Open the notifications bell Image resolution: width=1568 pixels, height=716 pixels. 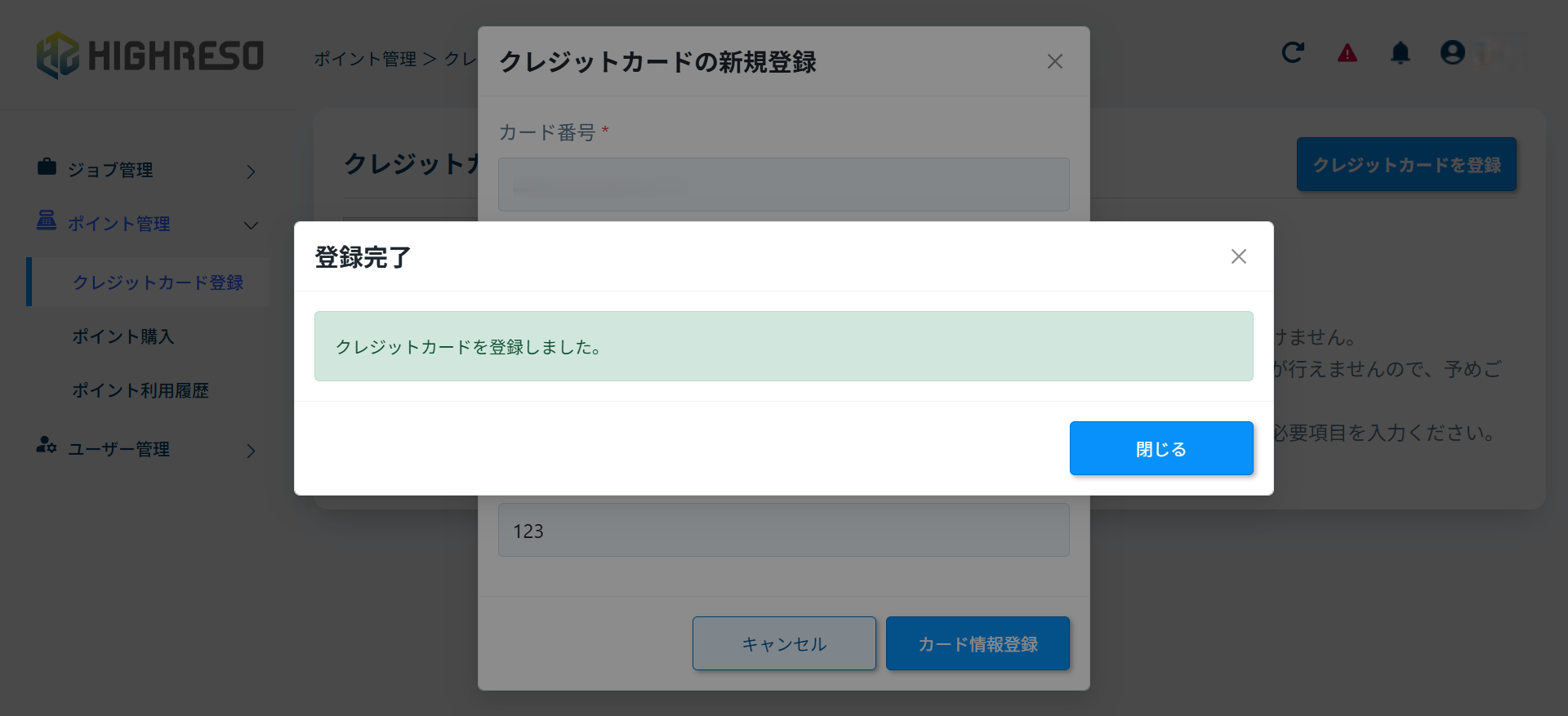(x=1400, y=53)
